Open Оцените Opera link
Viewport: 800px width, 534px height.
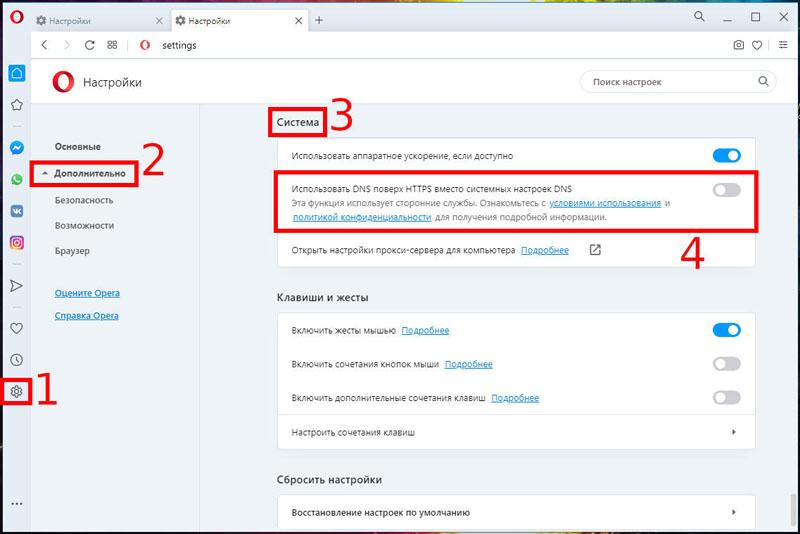click(x=87, y=293)
